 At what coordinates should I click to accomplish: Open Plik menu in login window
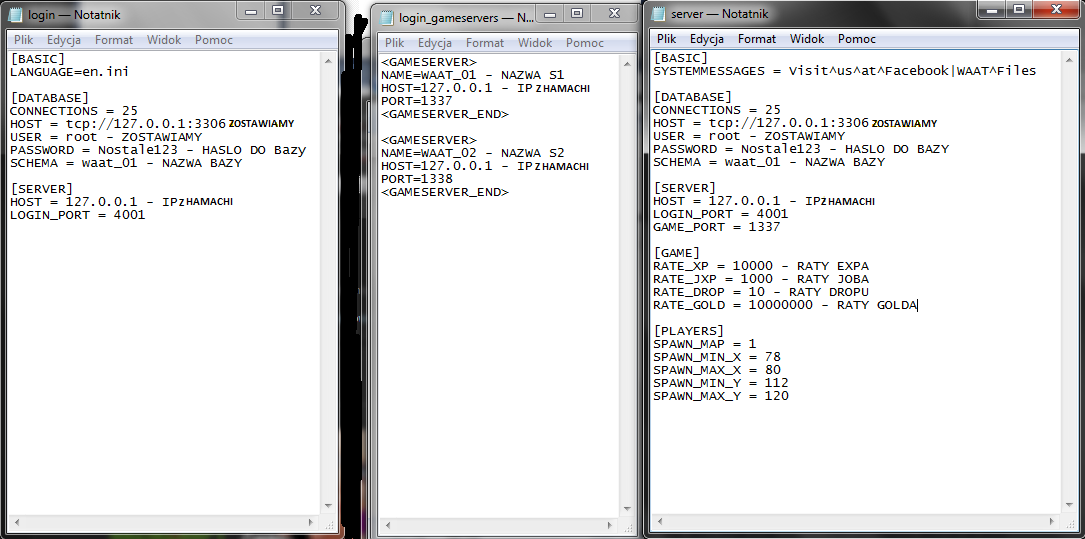[24, 40]
